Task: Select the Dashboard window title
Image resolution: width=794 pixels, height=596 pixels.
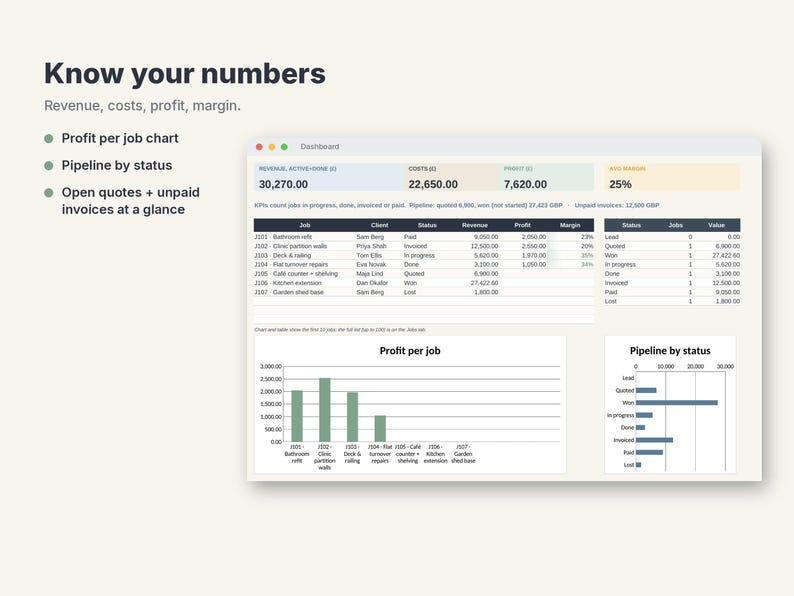Action: (x=320, y=146)
